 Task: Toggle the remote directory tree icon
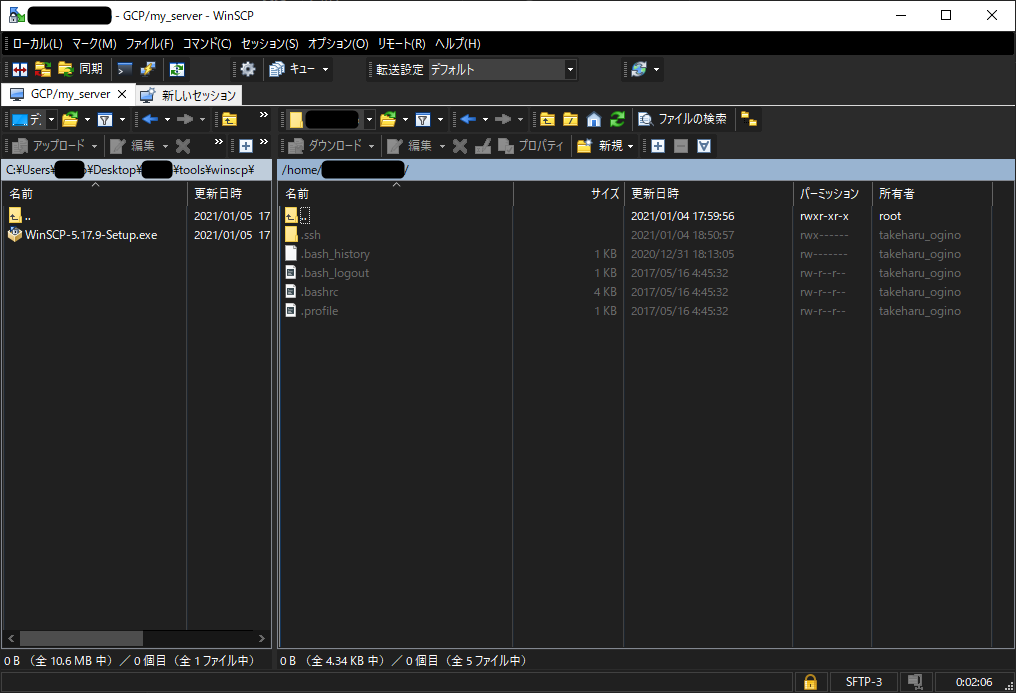(749, 119)
